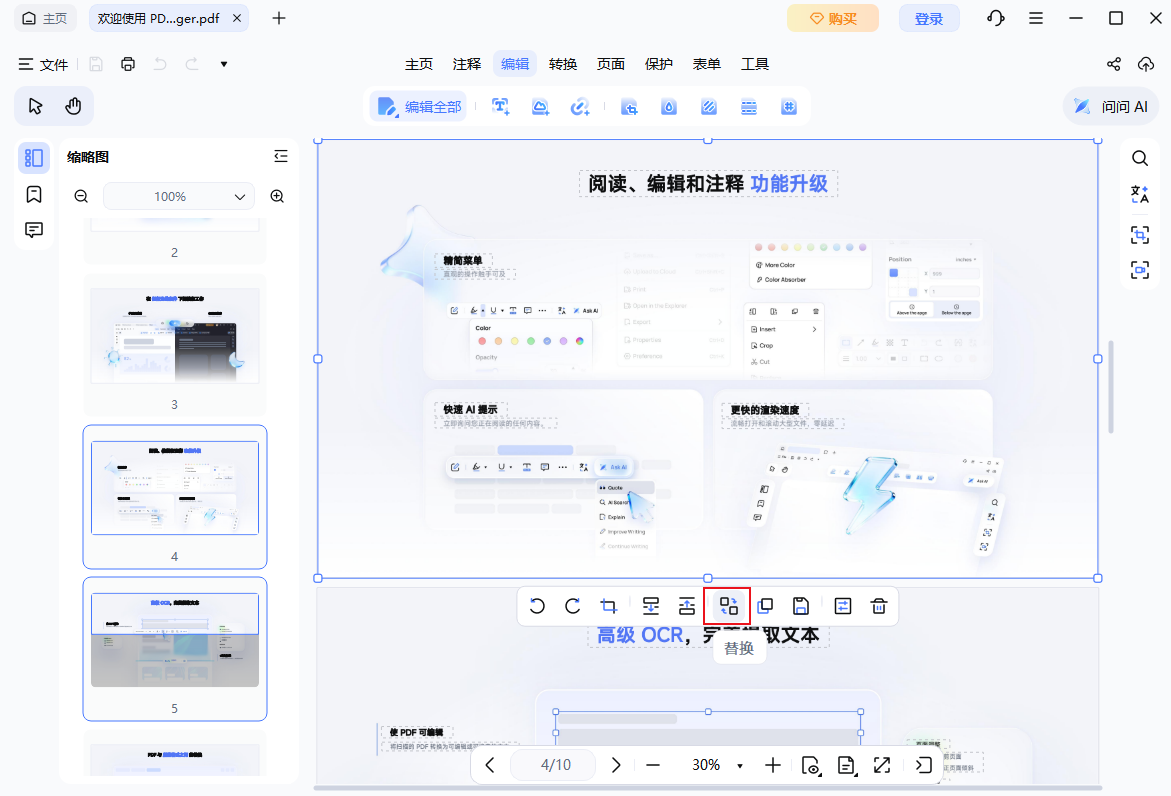Open the 工具 ribbon tab
This screenshot has width=1171, height=796.
point(754,64)
